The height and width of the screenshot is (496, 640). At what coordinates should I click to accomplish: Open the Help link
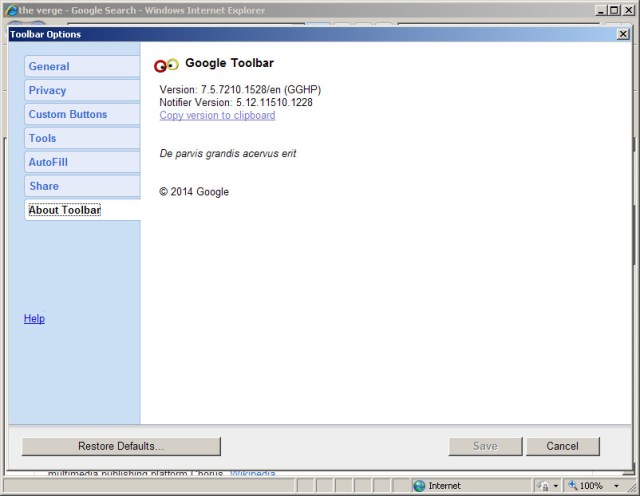point(34,318)
